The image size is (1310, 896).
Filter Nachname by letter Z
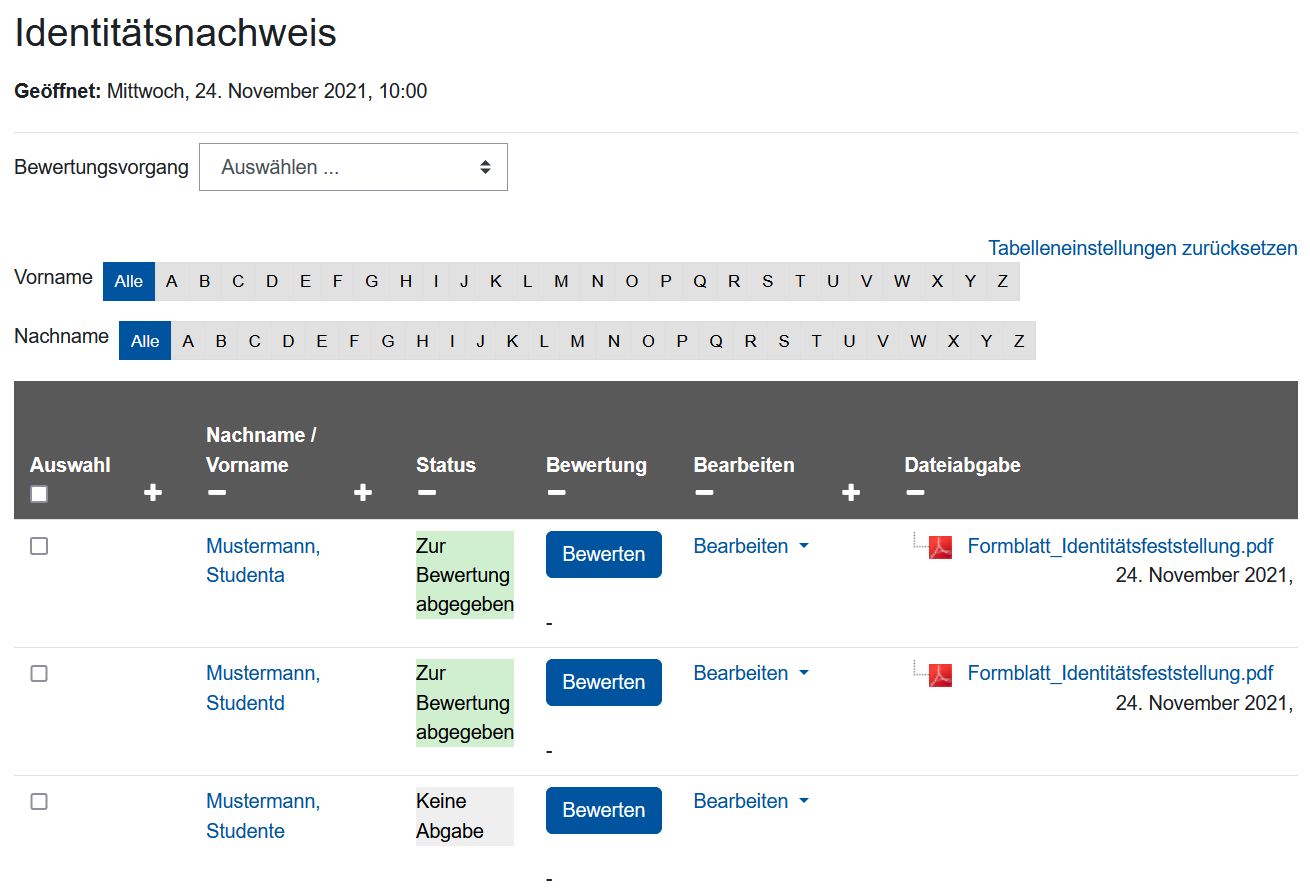click(x=1019, y=341)
